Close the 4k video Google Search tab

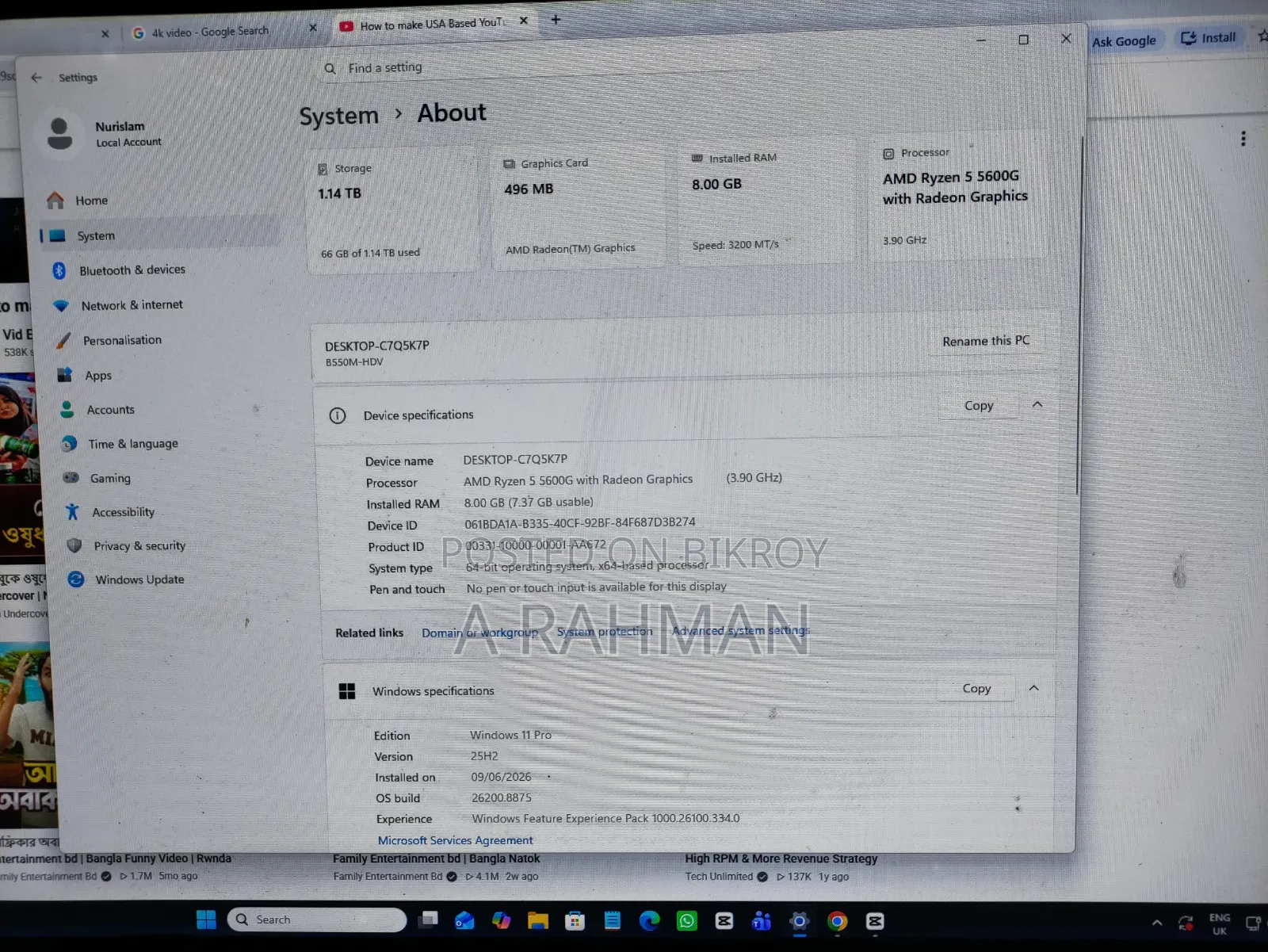(313, 28)
